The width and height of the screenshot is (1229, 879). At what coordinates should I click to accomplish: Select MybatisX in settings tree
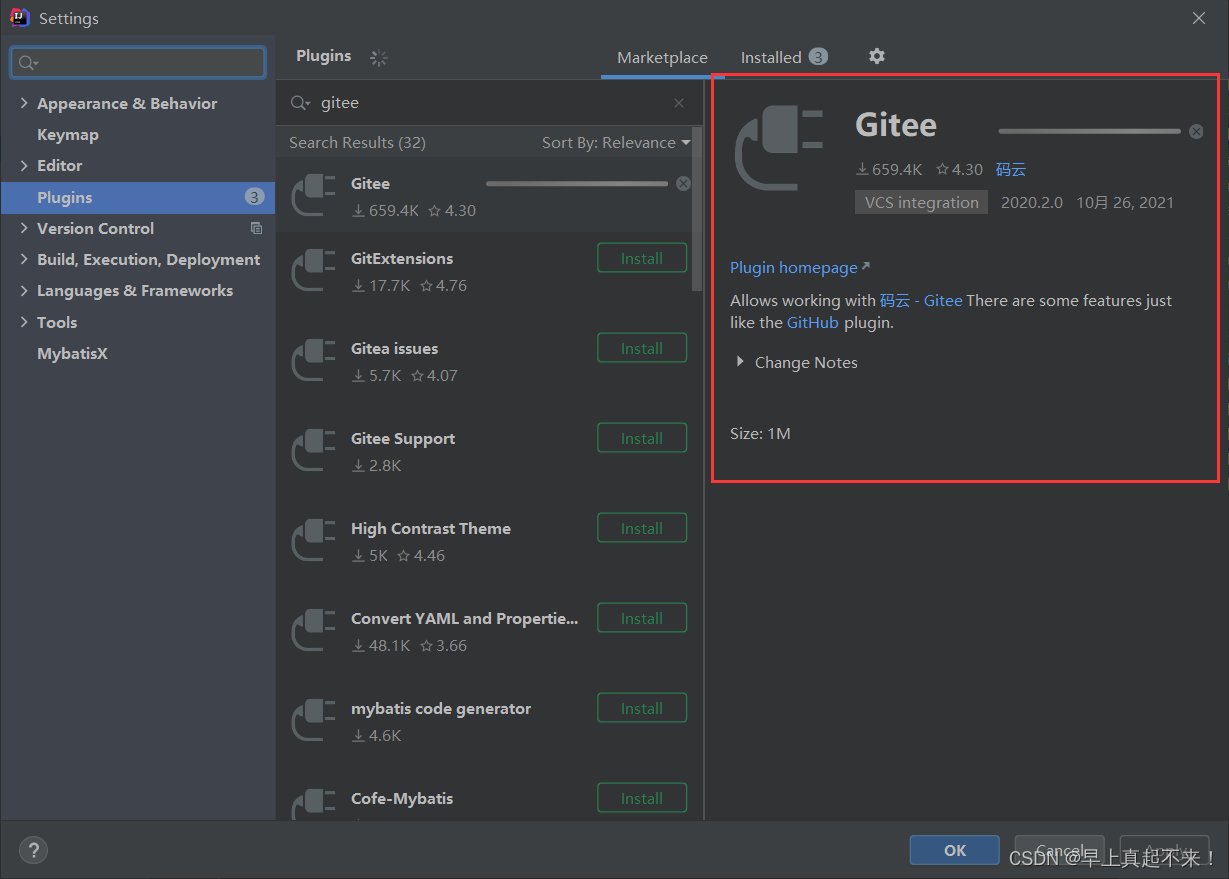pos(72,353)
